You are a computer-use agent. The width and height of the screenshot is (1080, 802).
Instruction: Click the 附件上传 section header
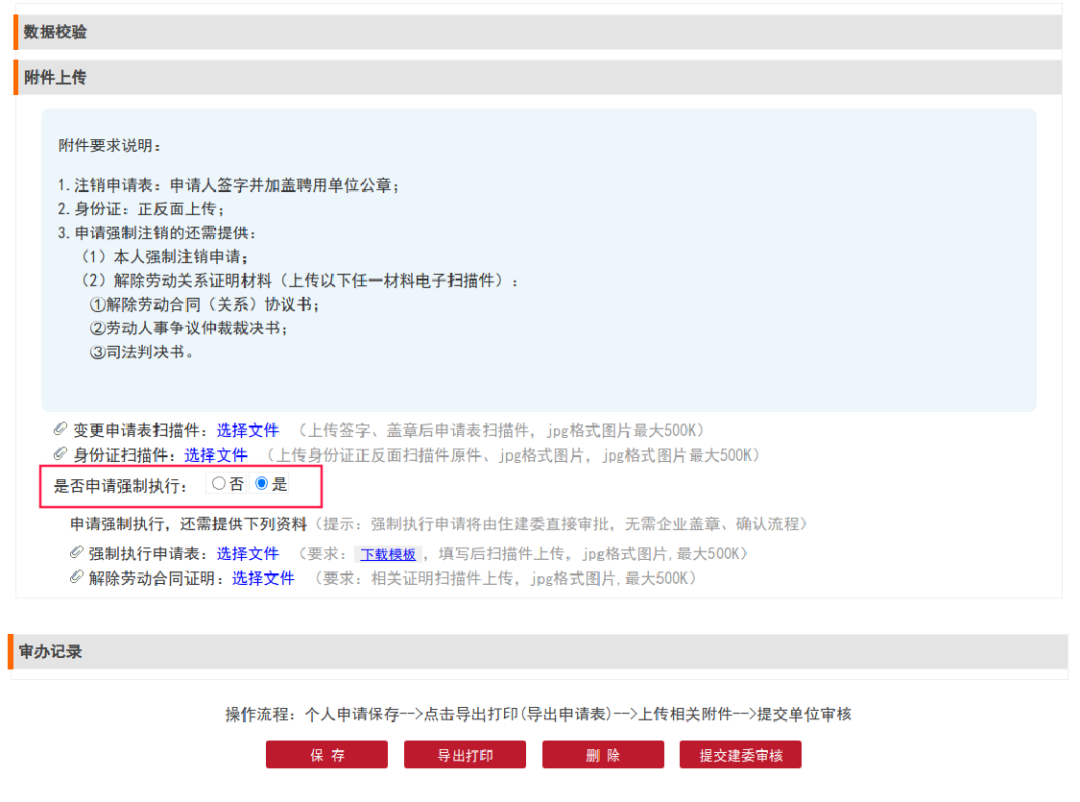(x=537, y=77)
